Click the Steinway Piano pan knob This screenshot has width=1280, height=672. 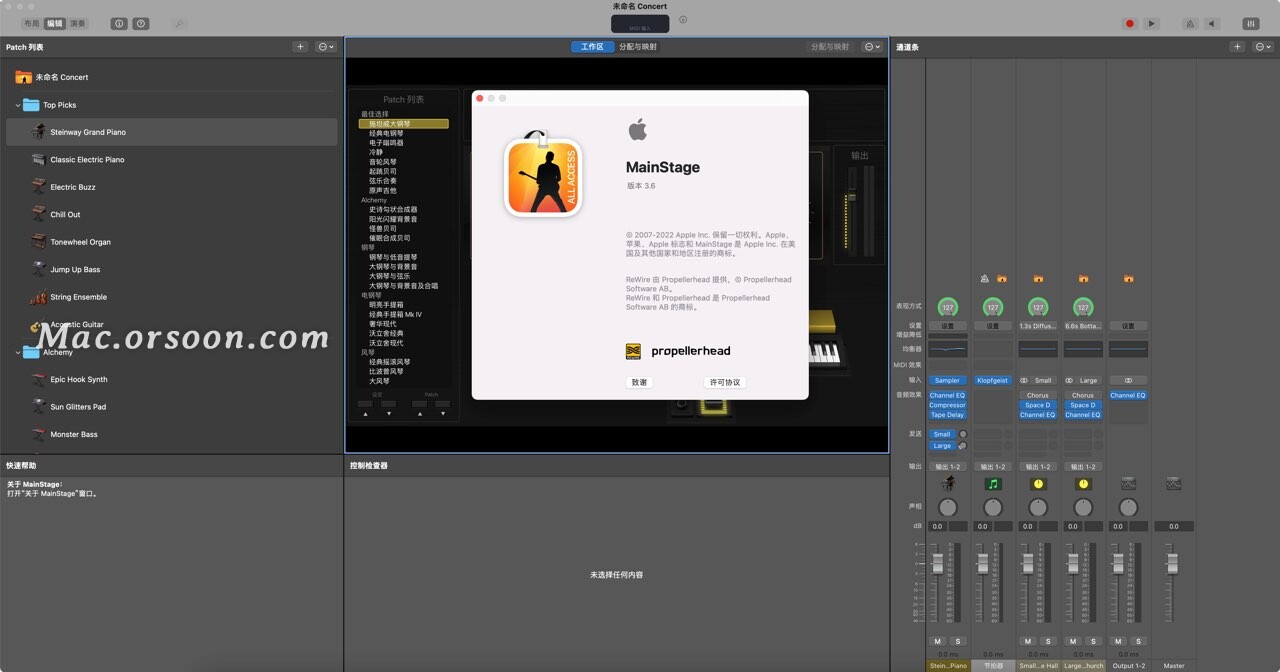click(947, 507)
